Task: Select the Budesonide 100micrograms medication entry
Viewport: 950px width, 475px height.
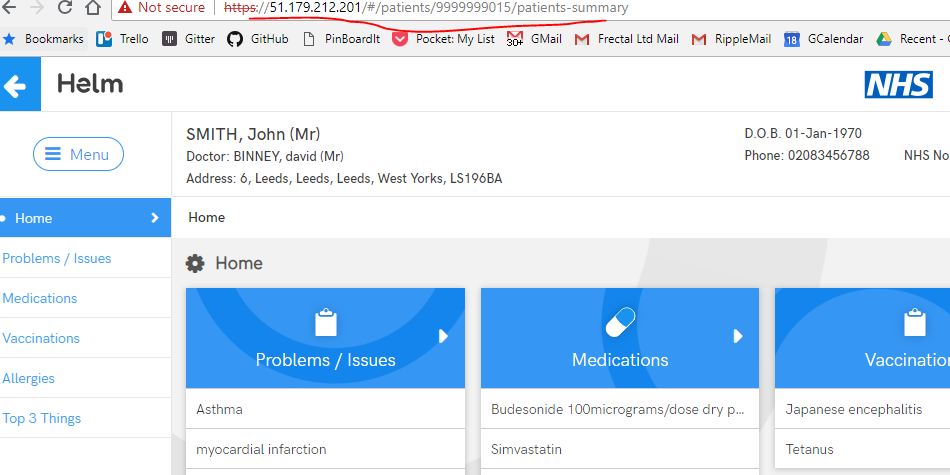Action: (620, 409)
